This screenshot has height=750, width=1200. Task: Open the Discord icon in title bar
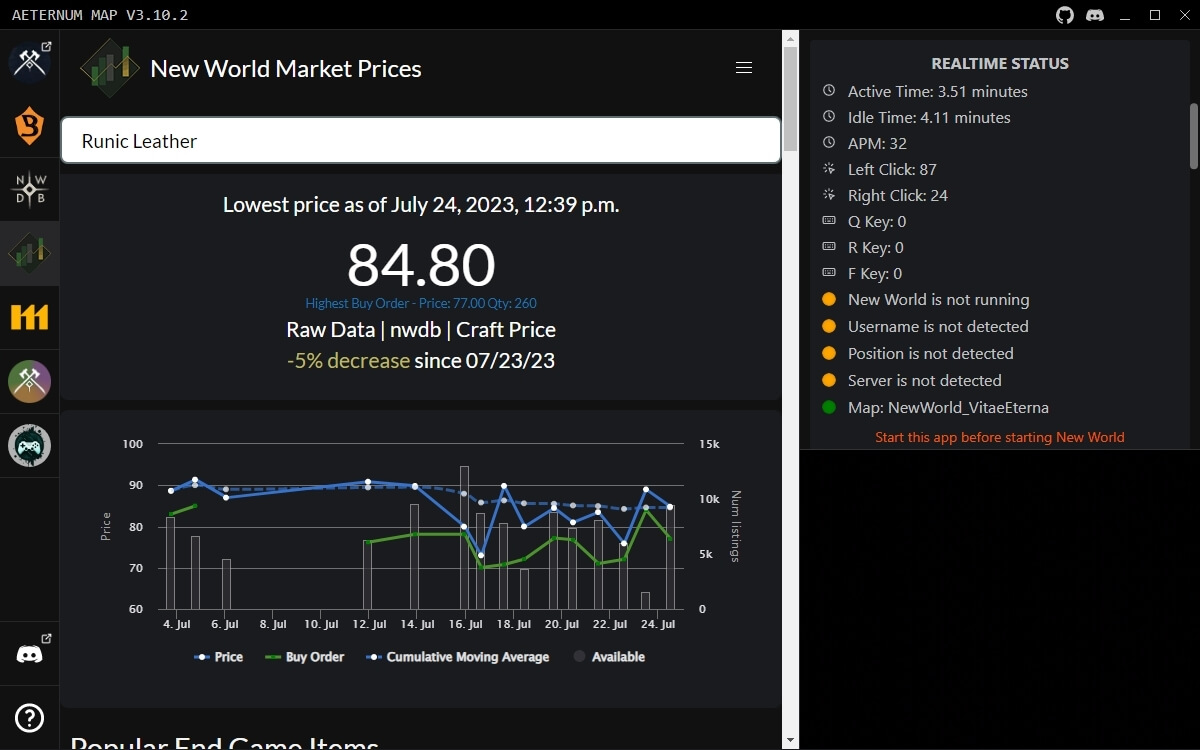click(x=1094, y=15)
